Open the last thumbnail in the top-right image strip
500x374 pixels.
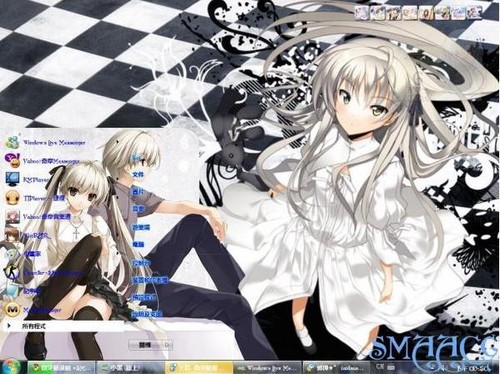click(475, 13)
